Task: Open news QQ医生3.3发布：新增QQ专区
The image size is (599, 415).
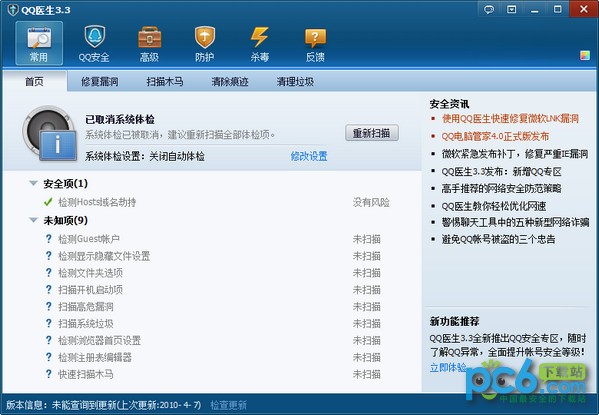Action: pyautogui.click(x=502, y=172)
